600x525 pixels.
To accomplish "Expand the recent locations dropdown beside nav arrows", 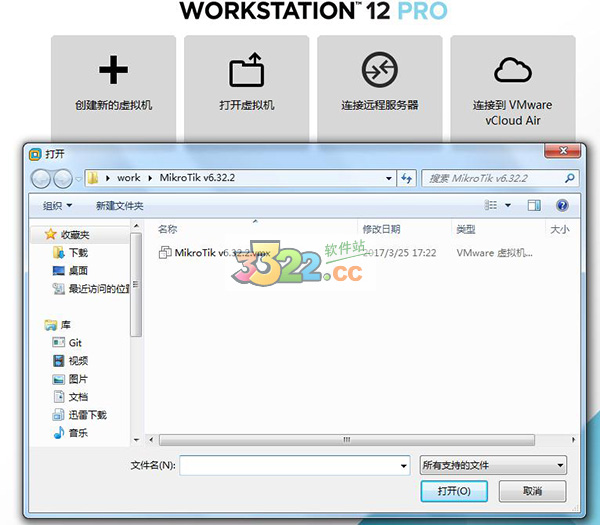I will click(78, 179).
